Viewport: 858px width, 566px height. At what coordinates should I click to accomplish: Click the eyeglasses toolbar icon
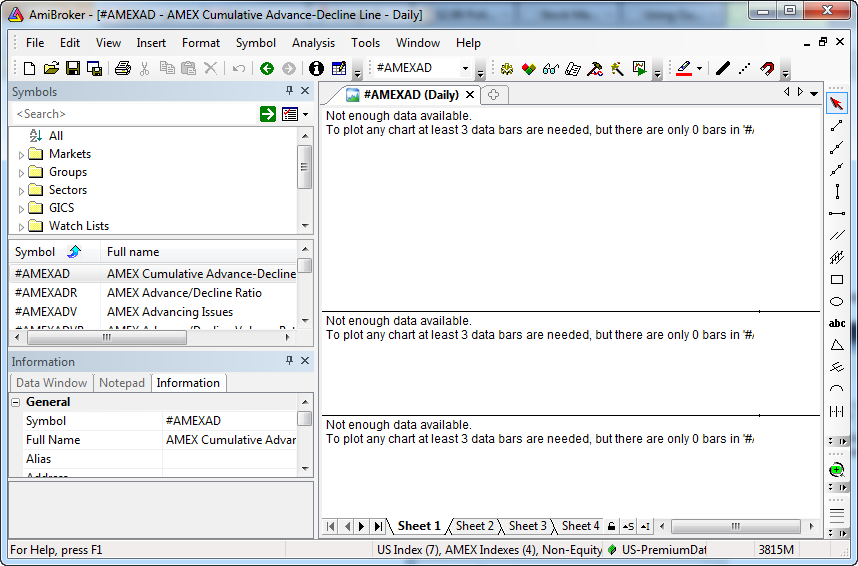550,69
